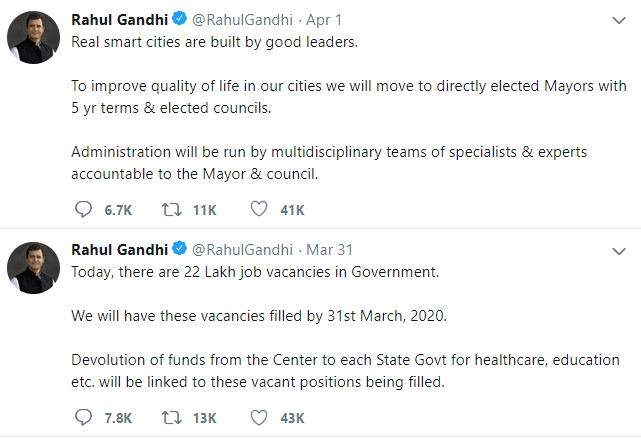Click the 13K retweet count

tap(204, 418)
